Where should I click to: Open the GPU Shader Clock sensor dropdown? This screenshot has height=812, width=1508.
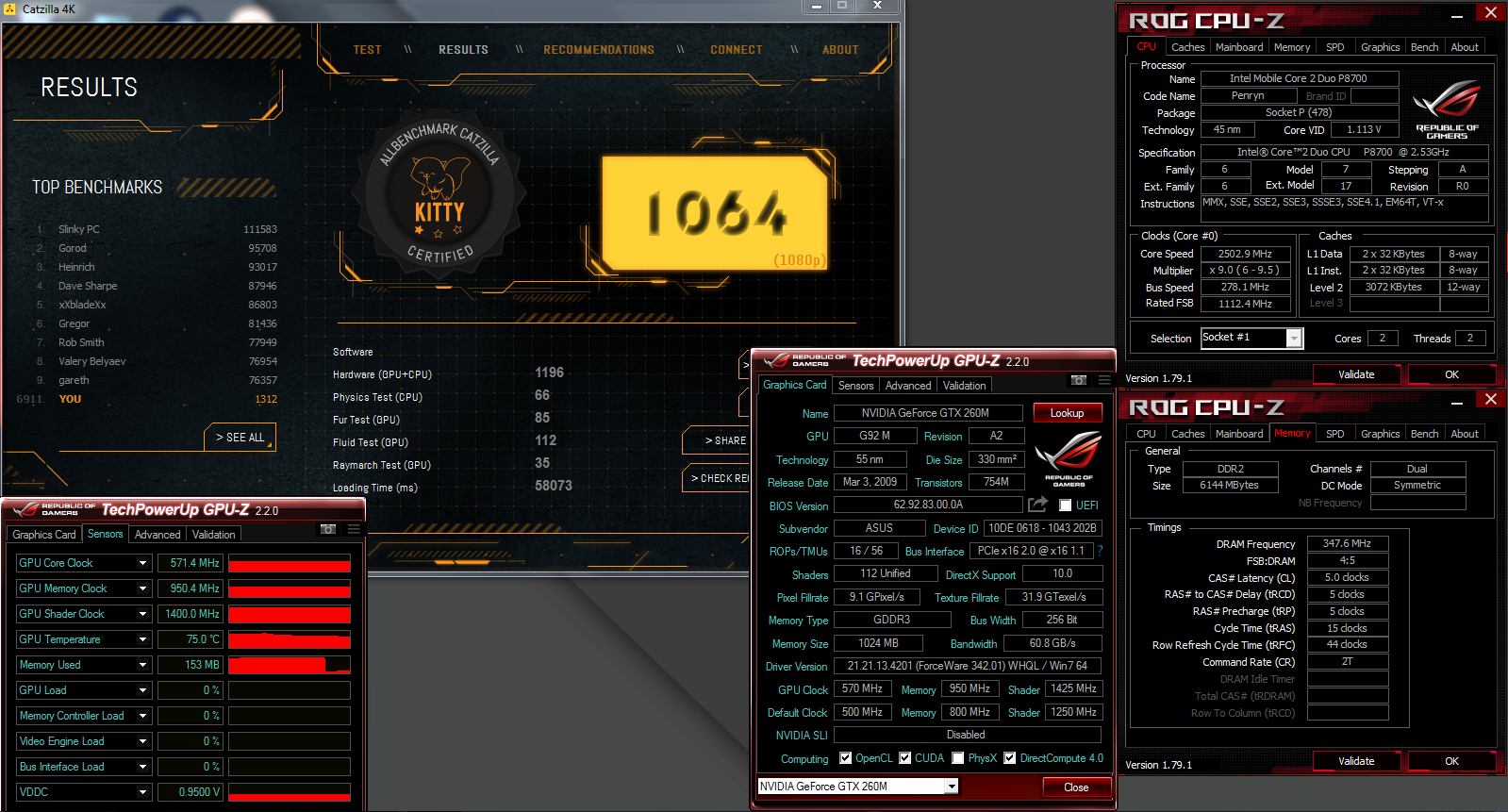pos(143,614)
